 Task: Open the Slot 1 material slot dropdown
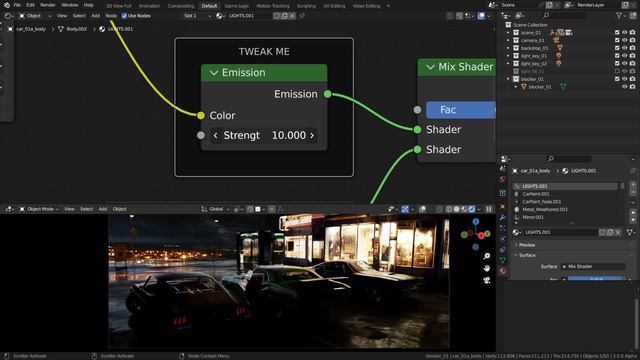(198, 16)
